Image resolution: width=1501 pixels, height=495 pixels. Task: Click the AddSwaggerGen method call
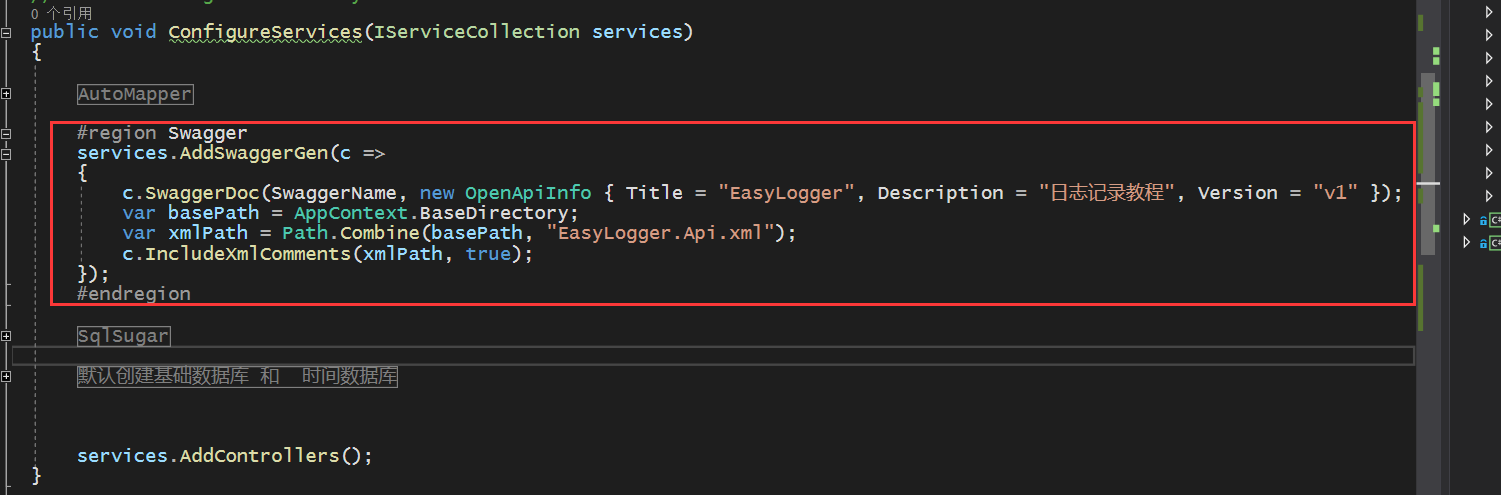[253, 153]
